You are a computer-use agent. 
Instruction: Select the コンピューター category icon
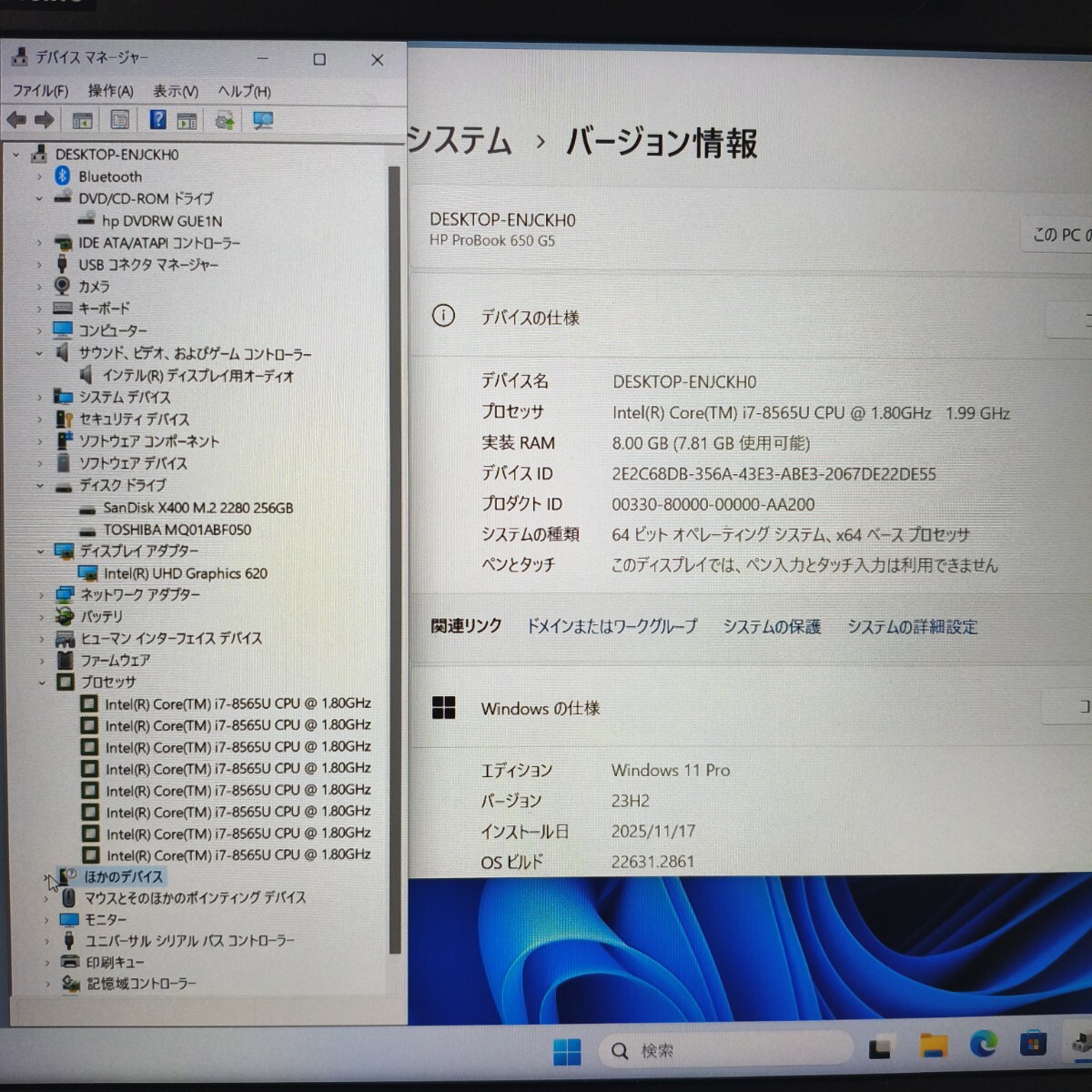point(62,329)
